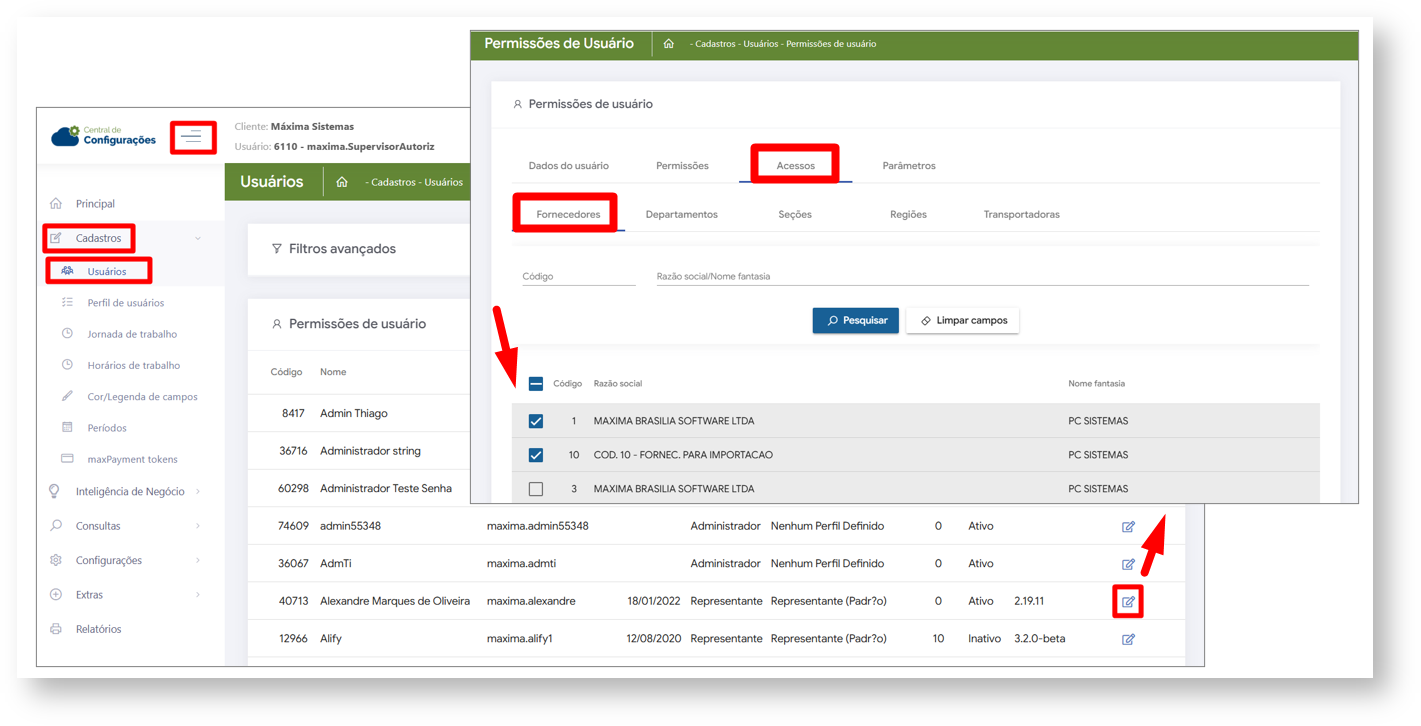
Task: Click edit icon in admin55348 row
Action: 1128,527
